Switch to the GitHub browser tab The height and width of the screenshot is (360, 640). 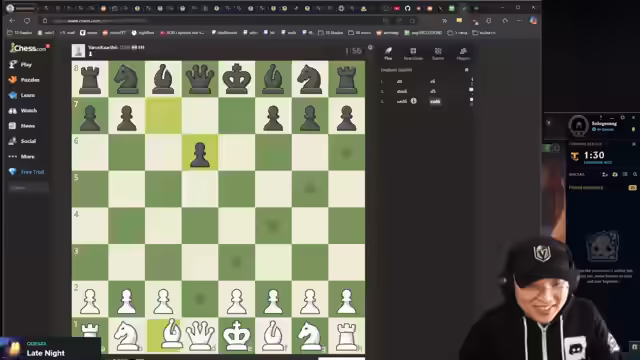point(407,8)
